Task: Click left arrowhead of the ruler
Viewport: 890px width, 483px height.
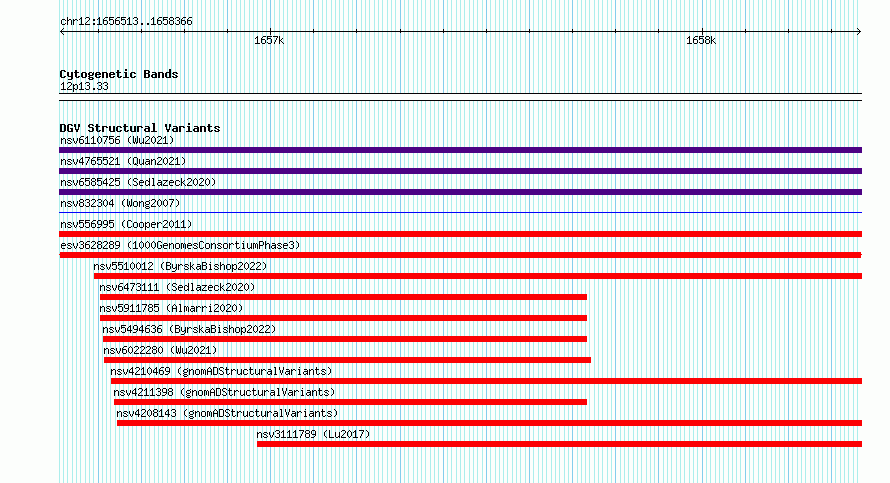Action: (x=62, y=32)
